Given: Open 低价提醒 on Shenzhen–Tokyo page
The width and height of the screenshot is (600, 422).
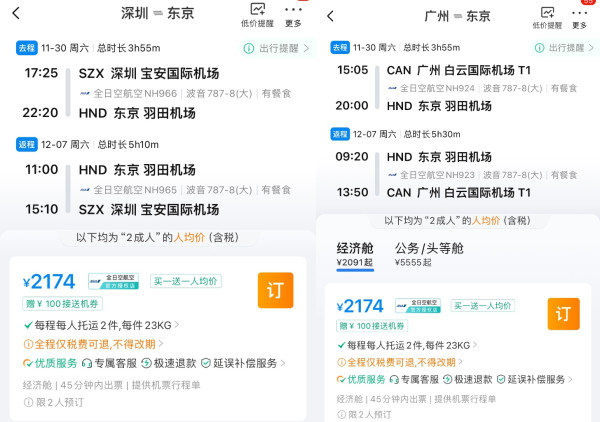Looking at the screenshot, I should [x=257, y=15].
